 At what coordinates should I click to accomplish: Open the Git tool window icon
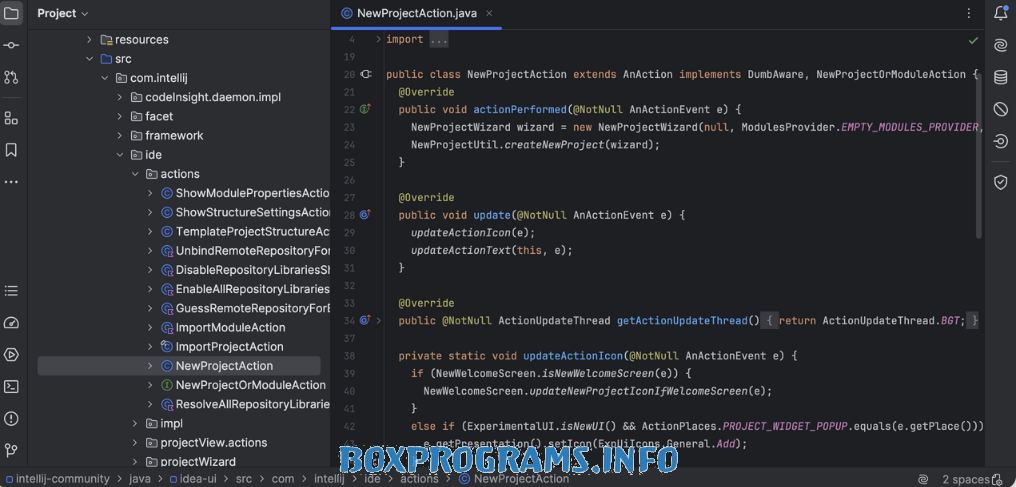click(x=11, y=450)
